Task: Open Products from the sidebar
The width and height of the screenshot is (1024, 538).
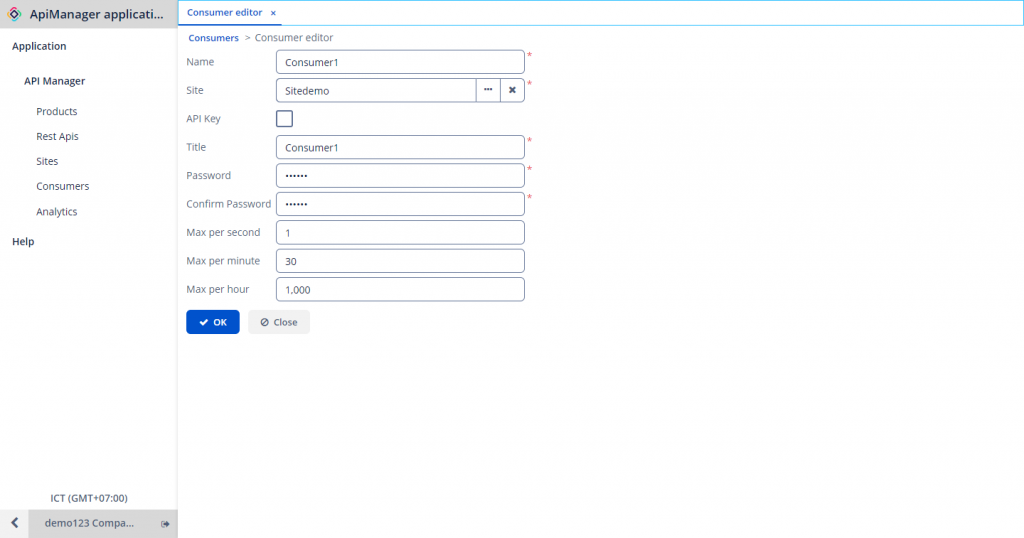Action: 57,112
